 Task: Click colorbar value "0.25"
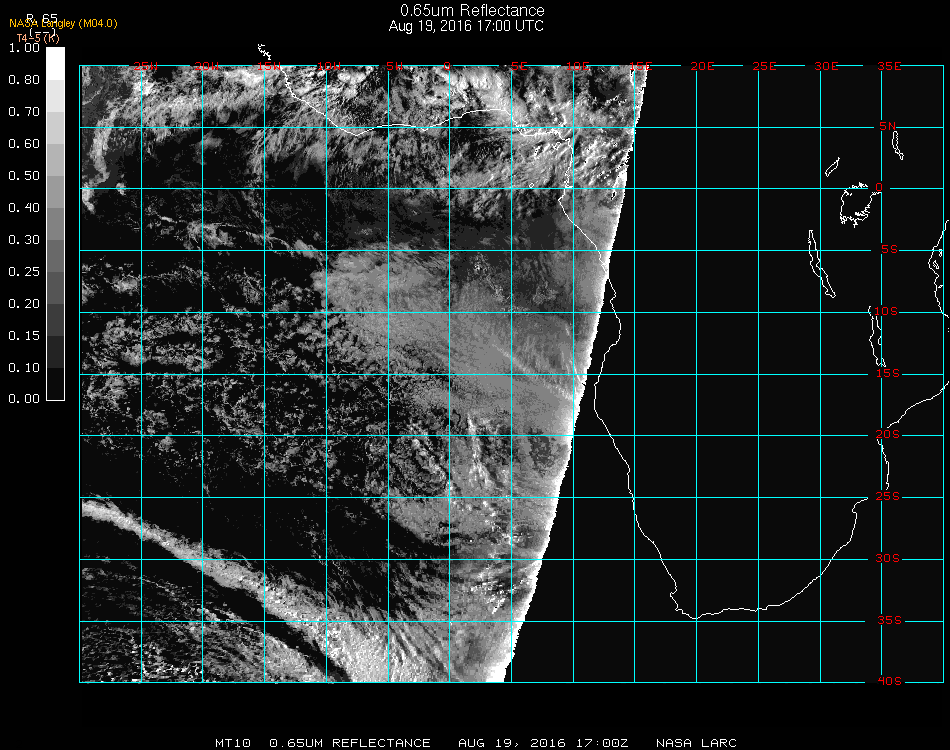point(24,272)
